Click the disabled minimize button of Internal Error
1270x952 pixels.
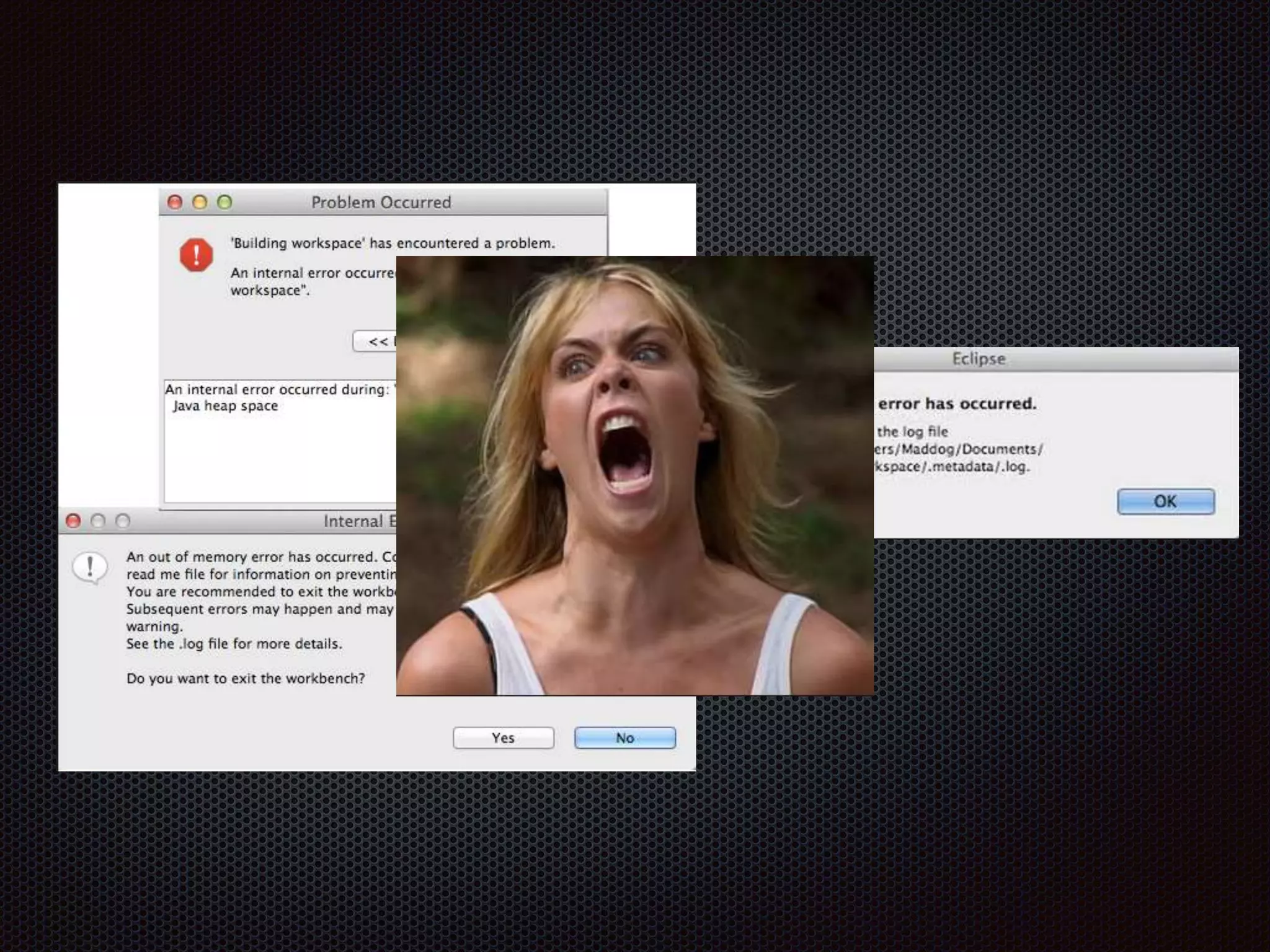pyautogui.click(x=98, y=521)
